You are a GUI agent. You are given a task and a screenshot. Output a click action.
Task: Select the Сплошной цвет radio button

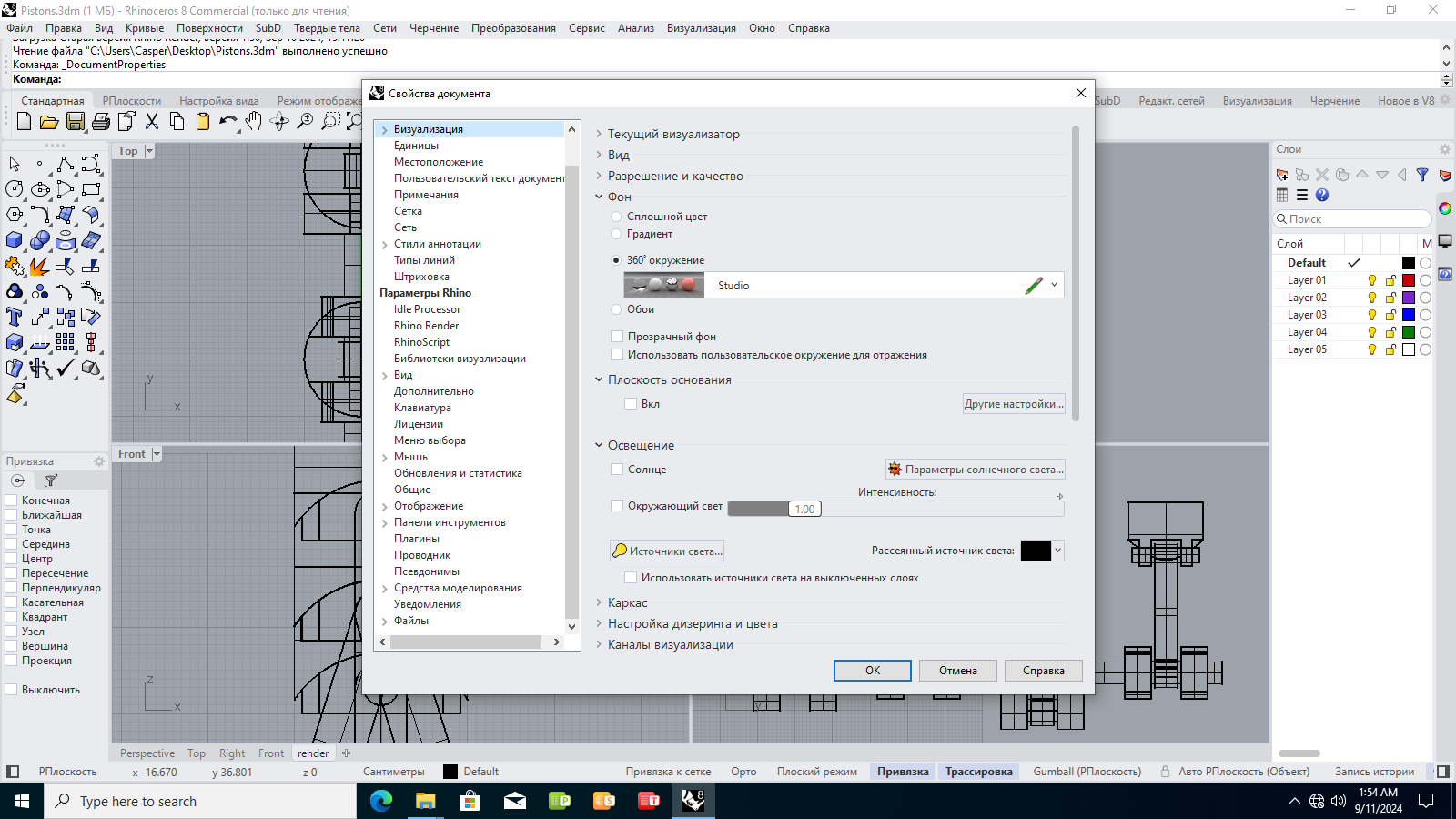pyautogui.click(x=616, y=217)
